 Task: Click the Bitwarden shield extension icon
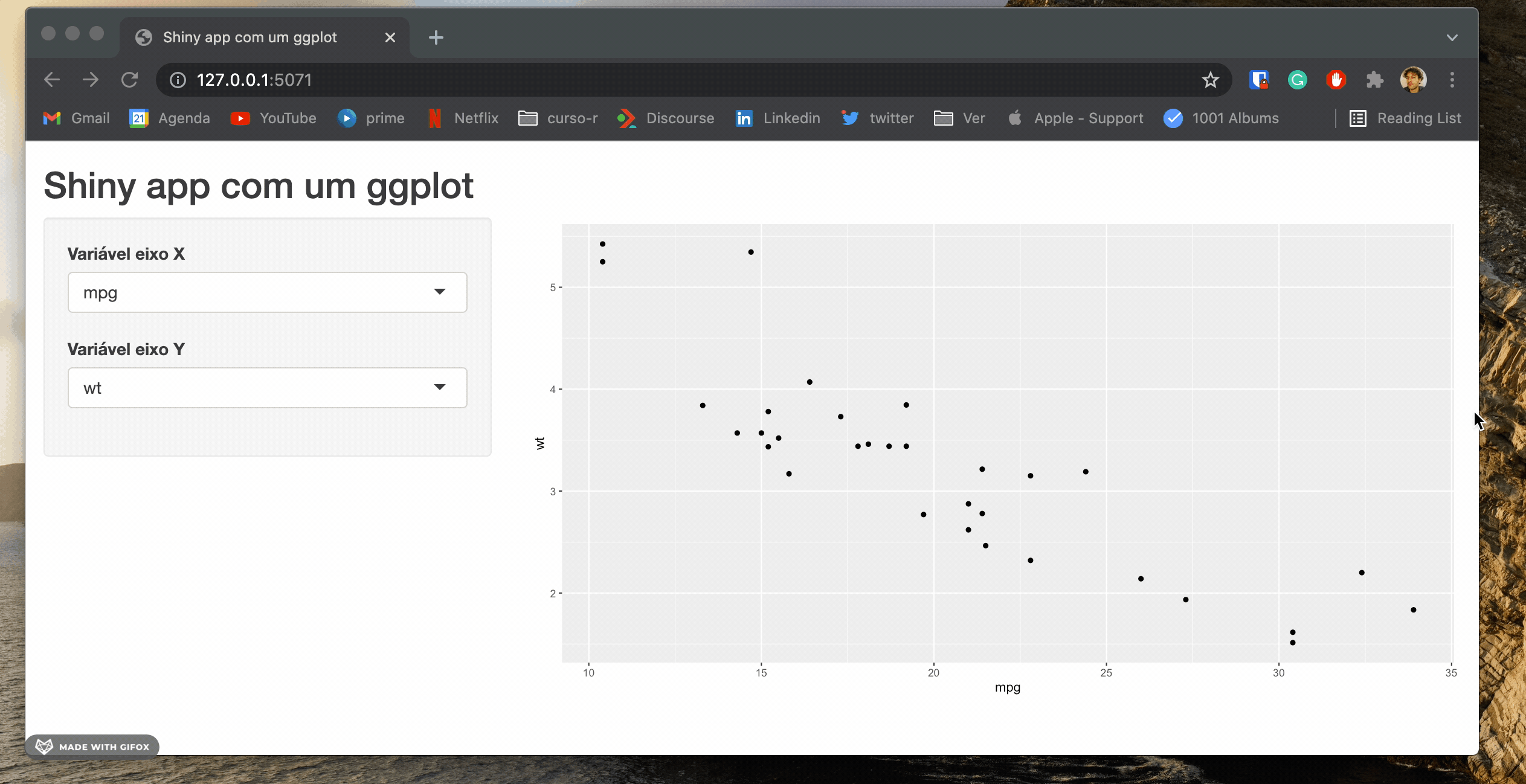coord(1258,80)
